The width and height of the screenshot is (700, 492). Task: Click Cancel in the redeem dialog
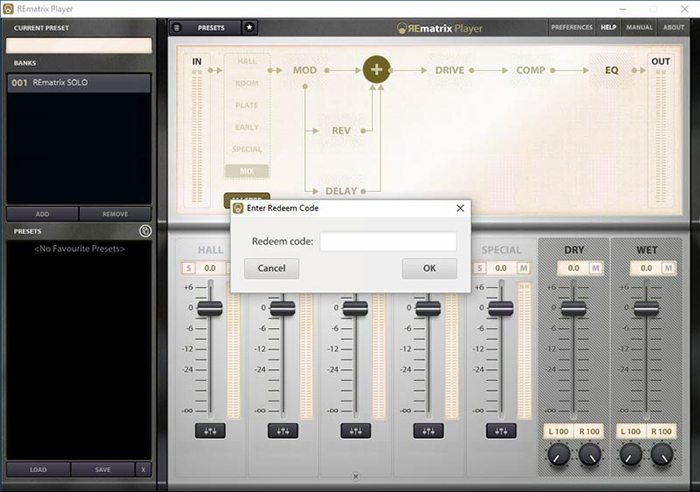tap(271, 268)
